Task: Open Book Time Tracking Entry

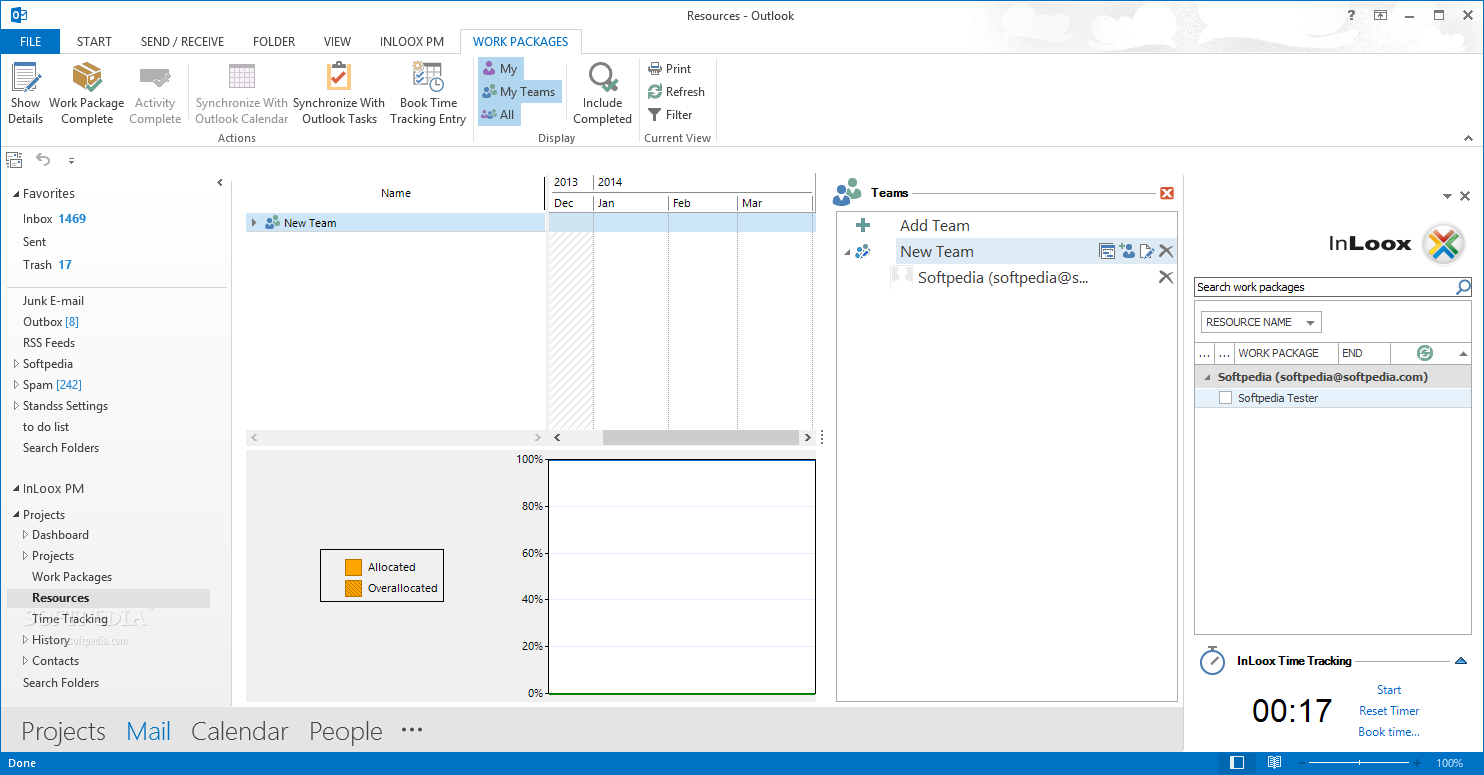Action: coord(428,93)
